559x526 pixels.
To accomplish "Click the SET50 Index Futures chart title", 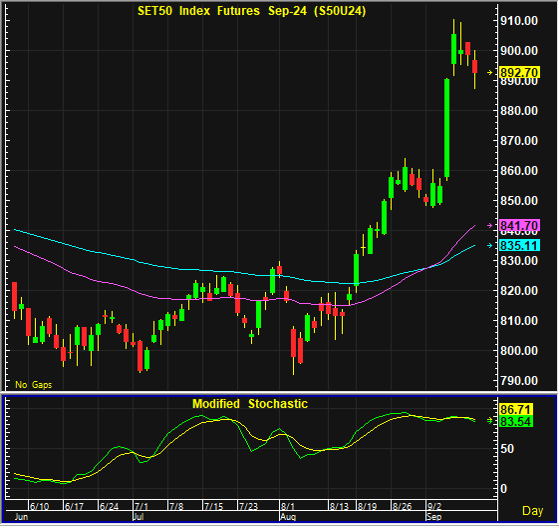I will click(x=252, y=11).
